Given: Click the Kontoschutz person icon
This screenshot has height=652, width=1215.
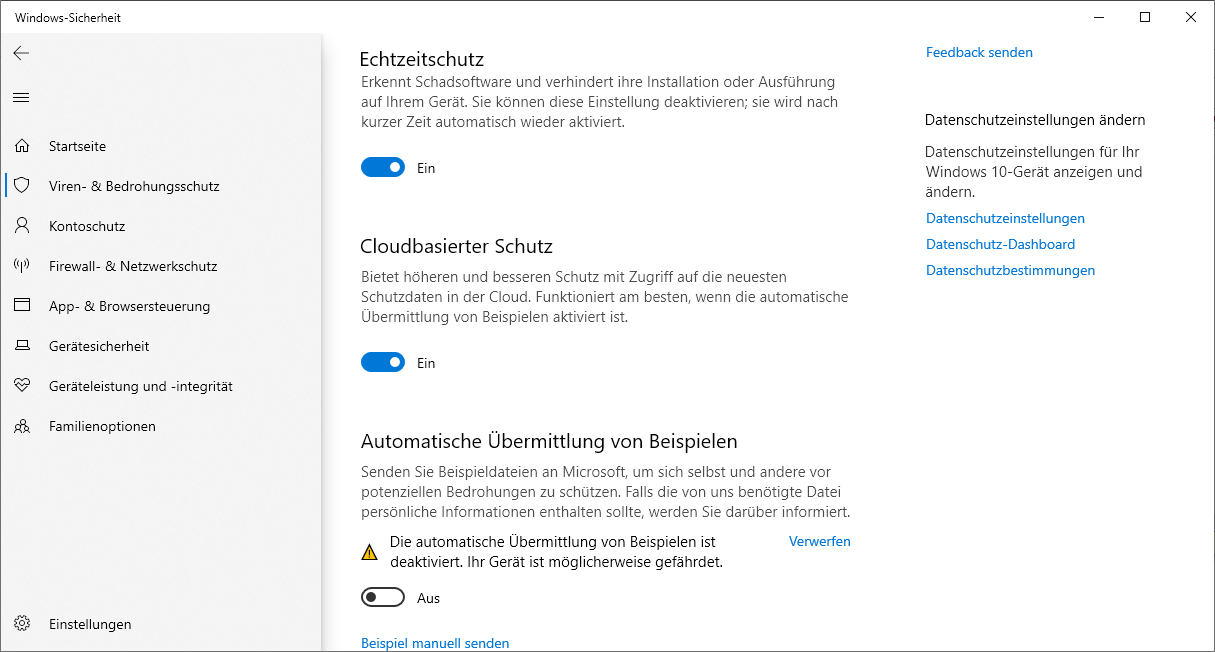Looking at the screenshot, I should point(22,226).
